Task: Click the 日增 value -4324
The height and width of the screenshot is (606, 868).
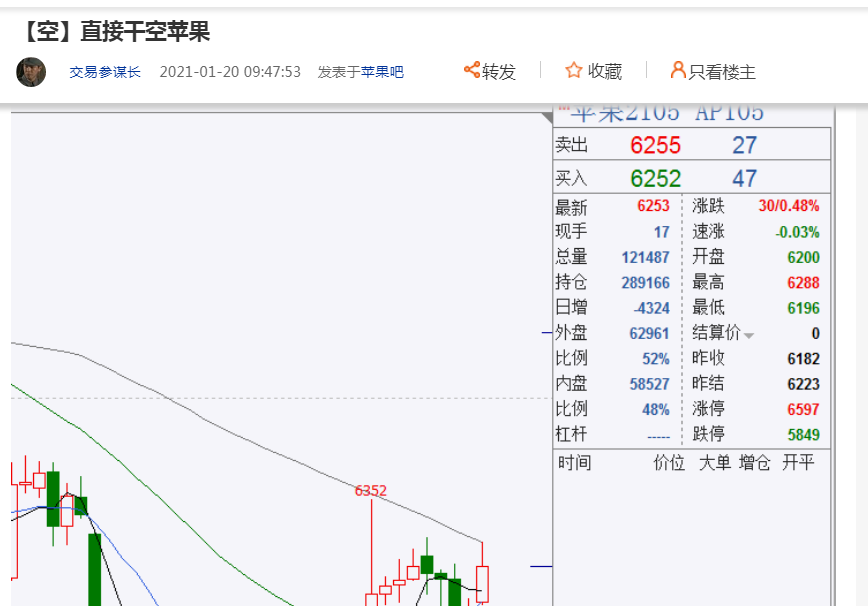Action: 652,308
